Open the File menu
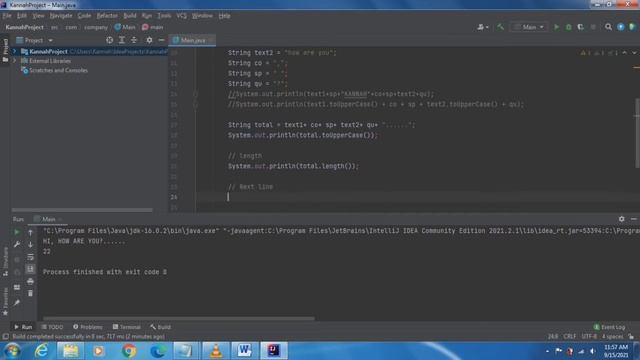The width and height of the screenshot is (640, 360). [7, 16]
